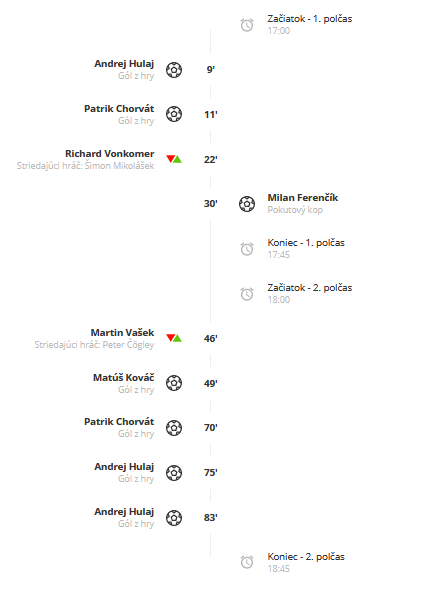The height and width of the screenshot is (597, 428).
Task: Click the clock icon for Koniec 2. polčas
Action: pos(247,562)
